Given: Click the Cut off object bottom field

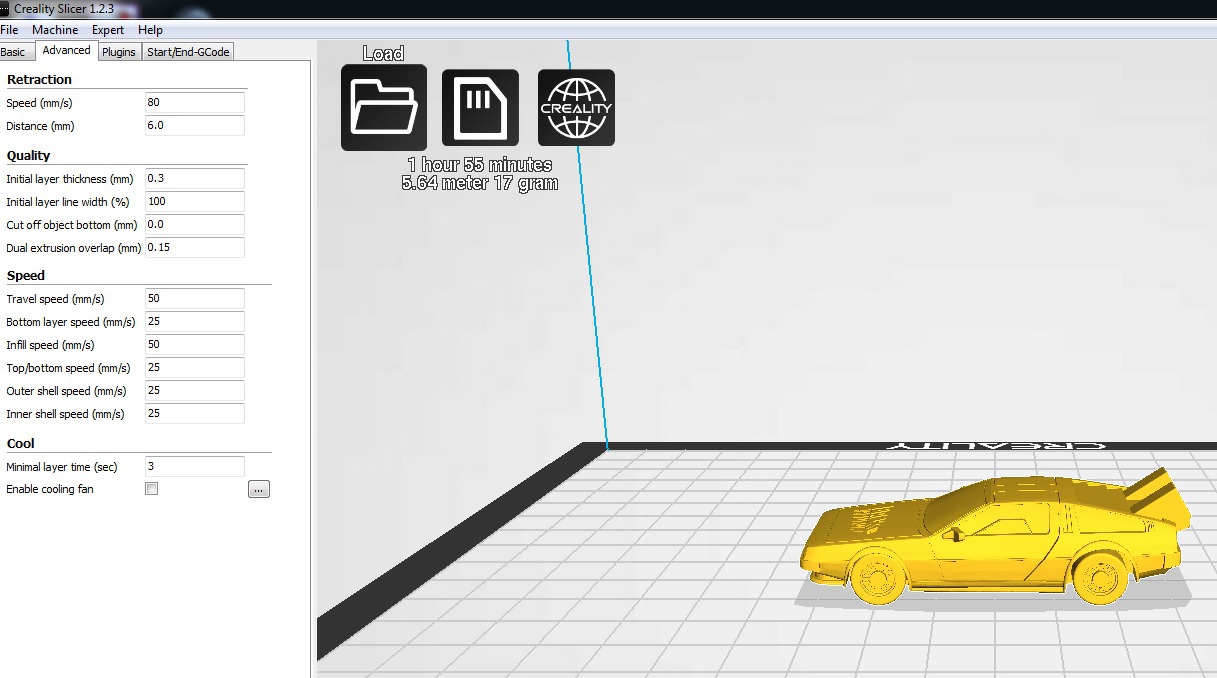Looking at the screenshot, I should (x=195, y=225).
